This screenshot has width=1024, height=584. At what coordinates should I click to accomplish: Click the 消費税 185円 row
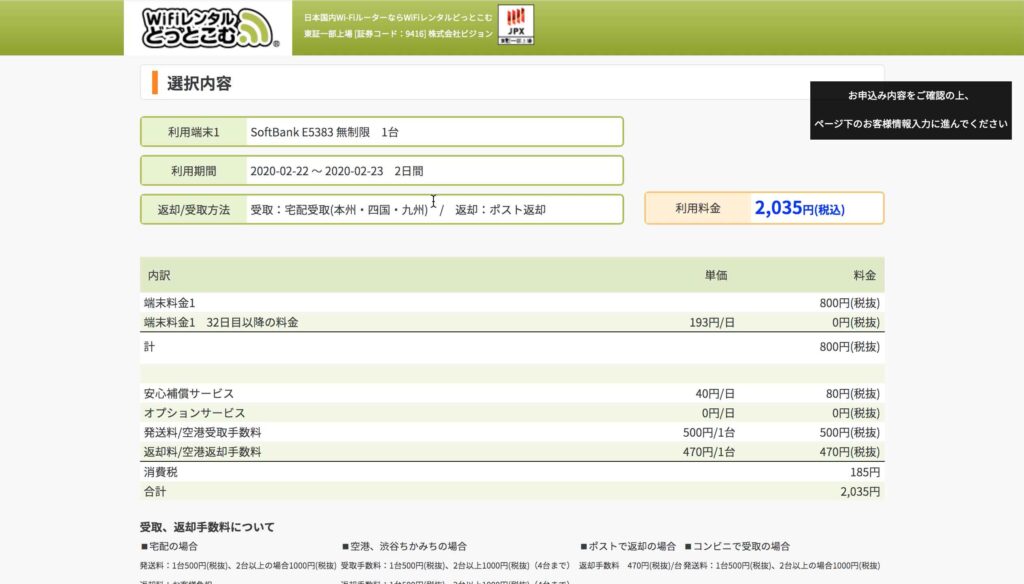(x=511, y=472)
